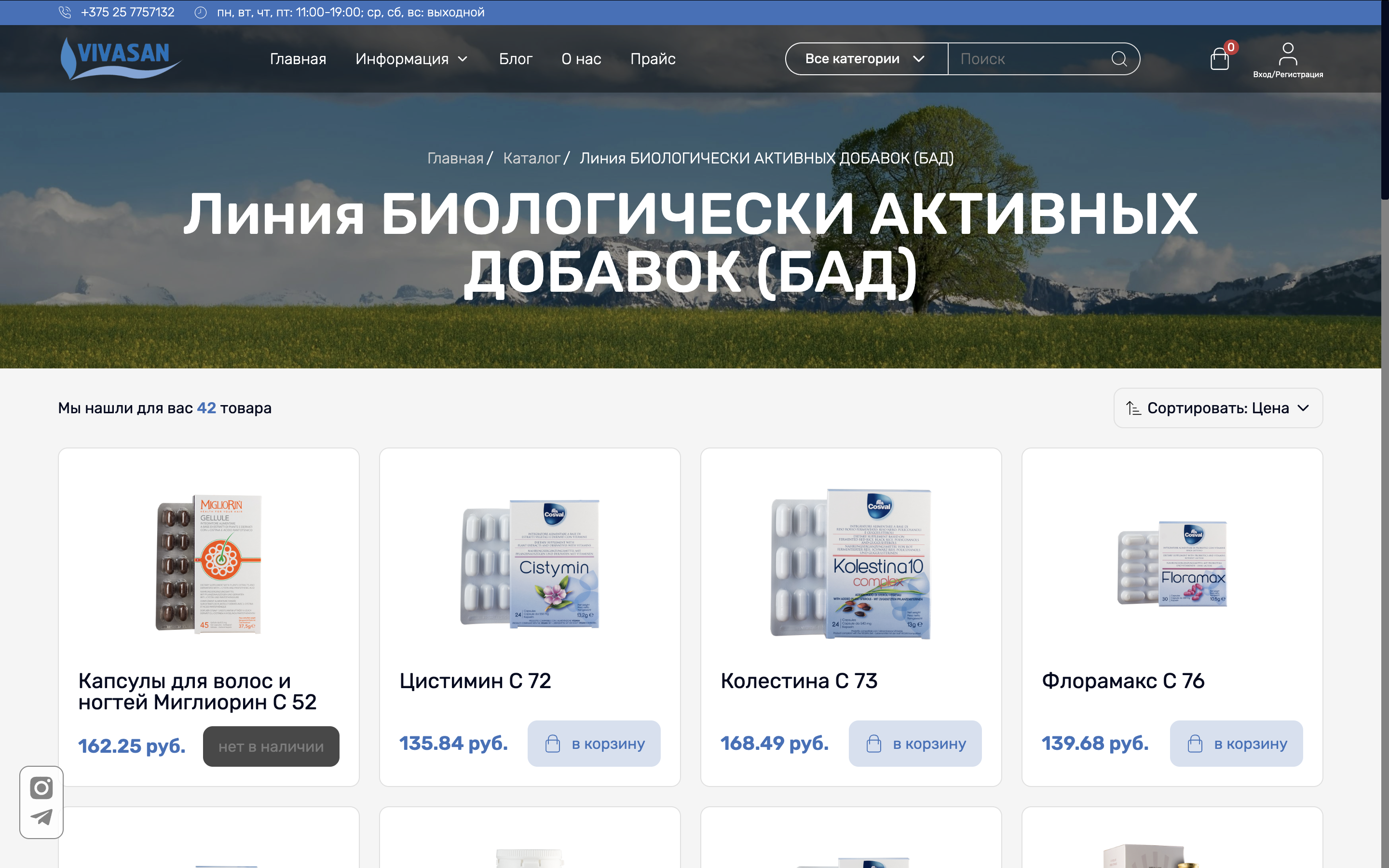This screenshot has height=868, width=1389.
Task: Add Цистимин С 72 to cart
Action: [x=594, y=744]
